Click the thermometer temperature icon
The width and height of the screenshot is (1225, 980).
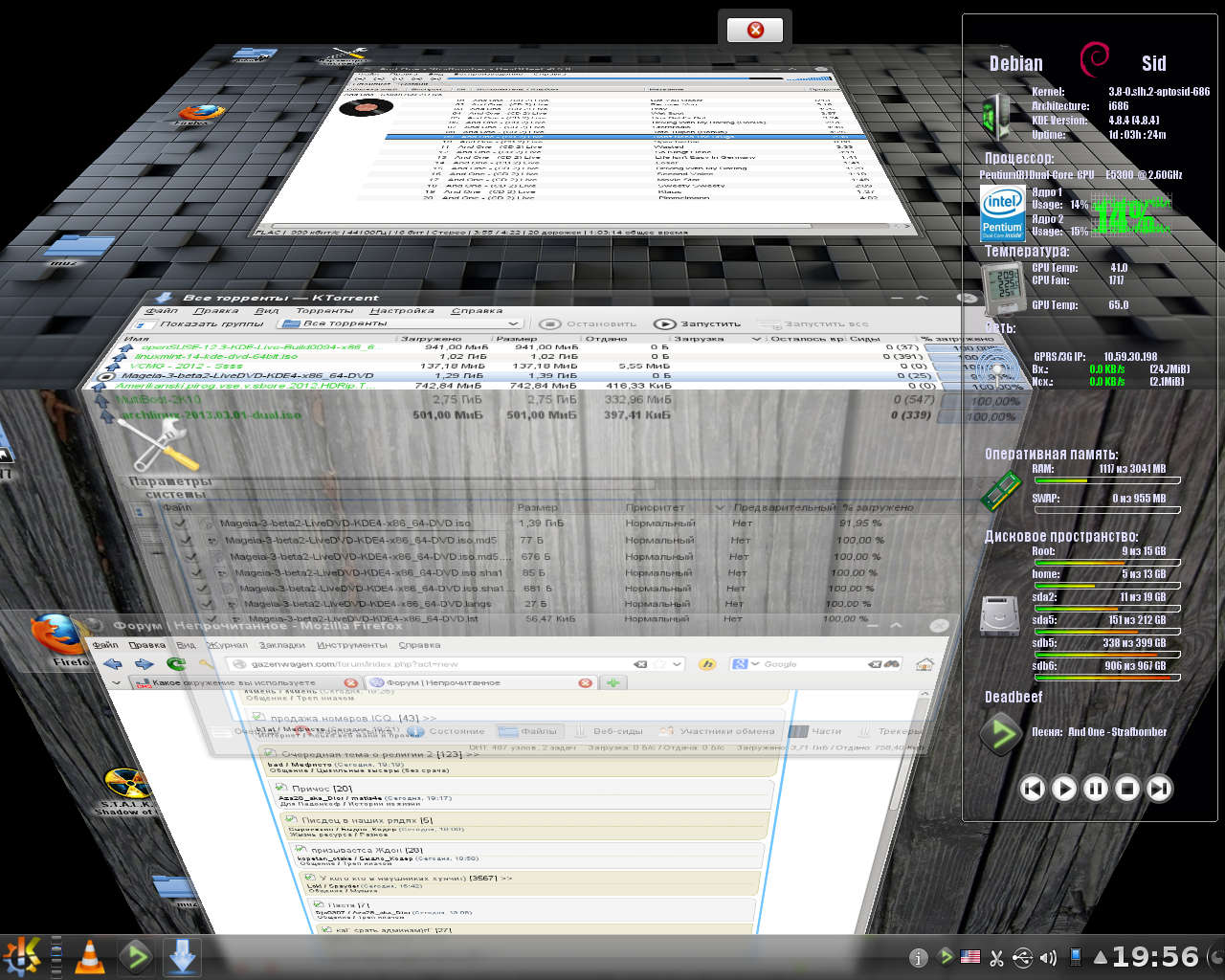1003,288
